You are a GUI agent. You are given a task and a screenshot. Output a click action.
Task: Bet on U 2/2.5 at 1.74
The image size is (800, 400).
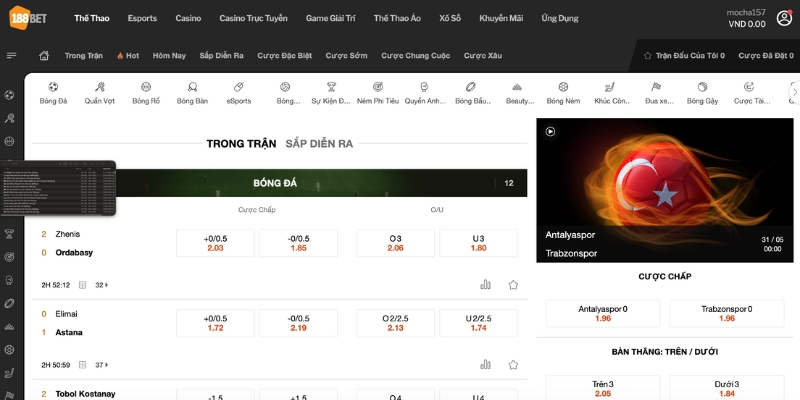point(479,323)
